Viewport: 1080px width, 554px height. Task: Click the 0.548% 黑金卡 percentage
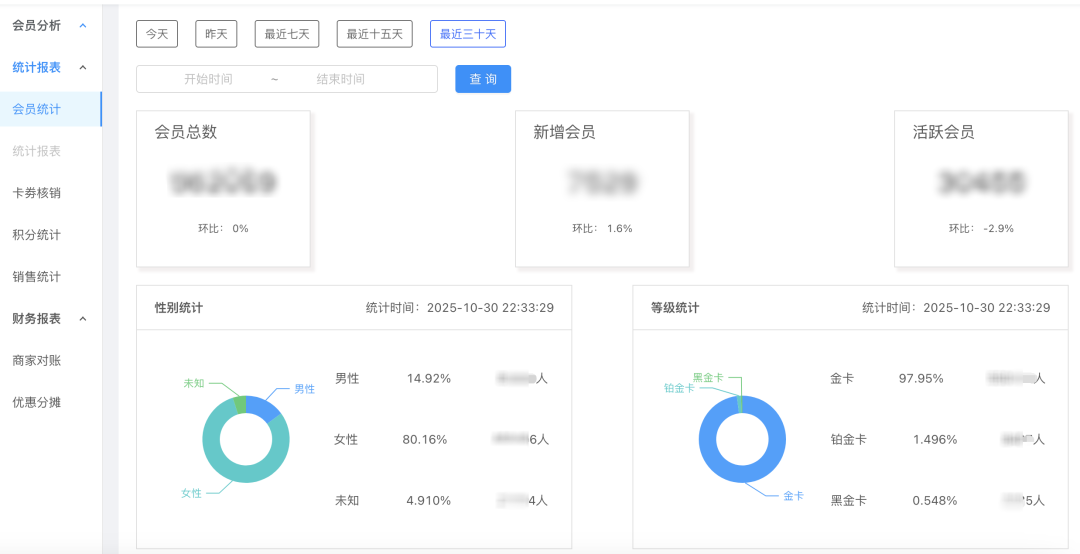(935, 500)
